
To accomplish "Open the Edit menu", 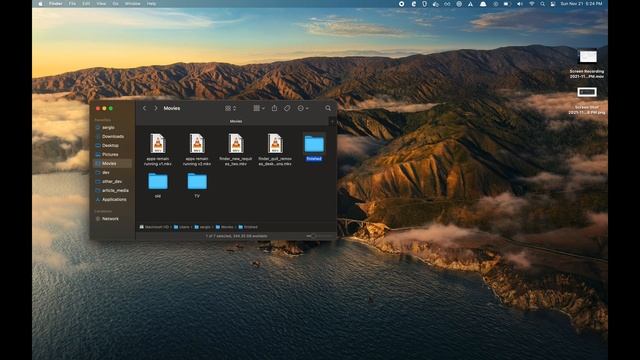I will click(86, 4).
